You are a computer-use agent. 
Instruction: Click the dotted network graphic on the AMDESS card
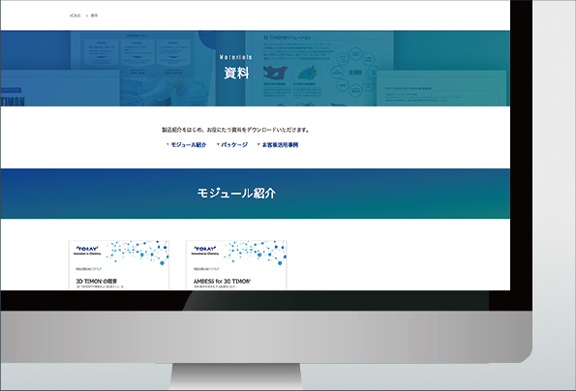(x=257, y=252)
